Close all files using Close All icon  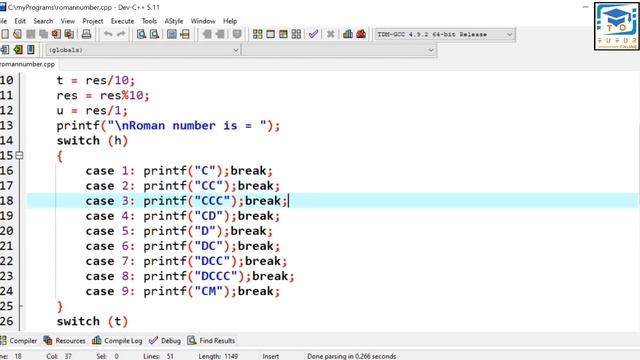click(69, 34)
